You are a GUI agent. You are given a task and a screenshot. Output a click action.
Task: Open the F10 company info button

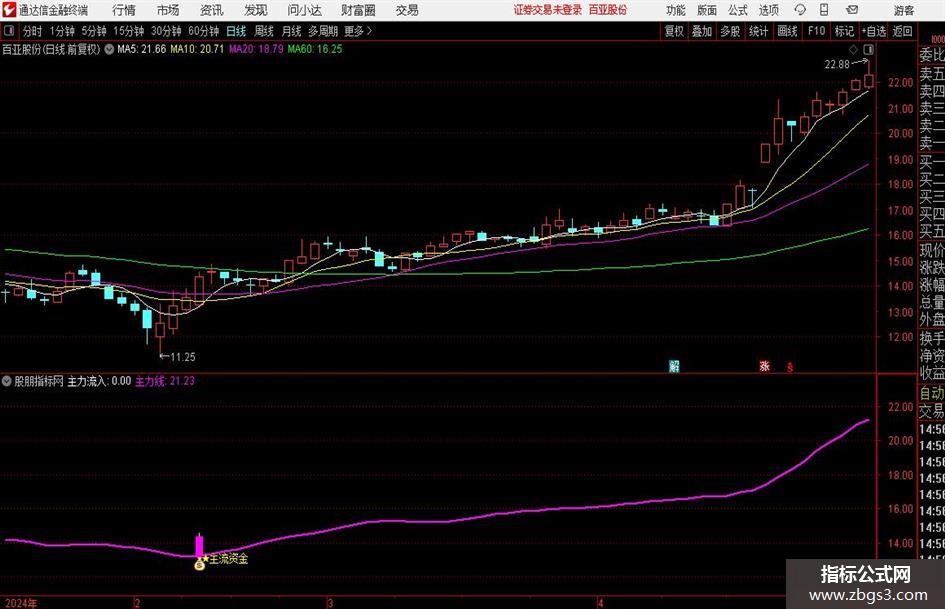(x=816, y=31)
